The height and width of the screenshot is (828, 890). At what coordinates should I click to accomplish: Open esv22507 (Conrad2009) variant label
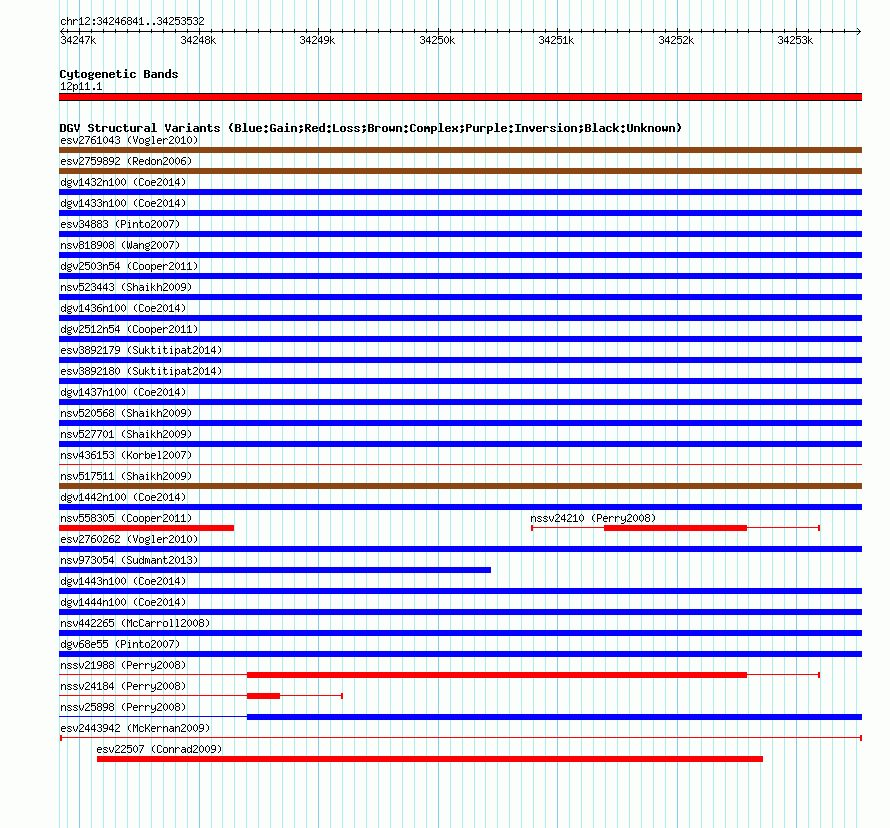coord(159,749)
